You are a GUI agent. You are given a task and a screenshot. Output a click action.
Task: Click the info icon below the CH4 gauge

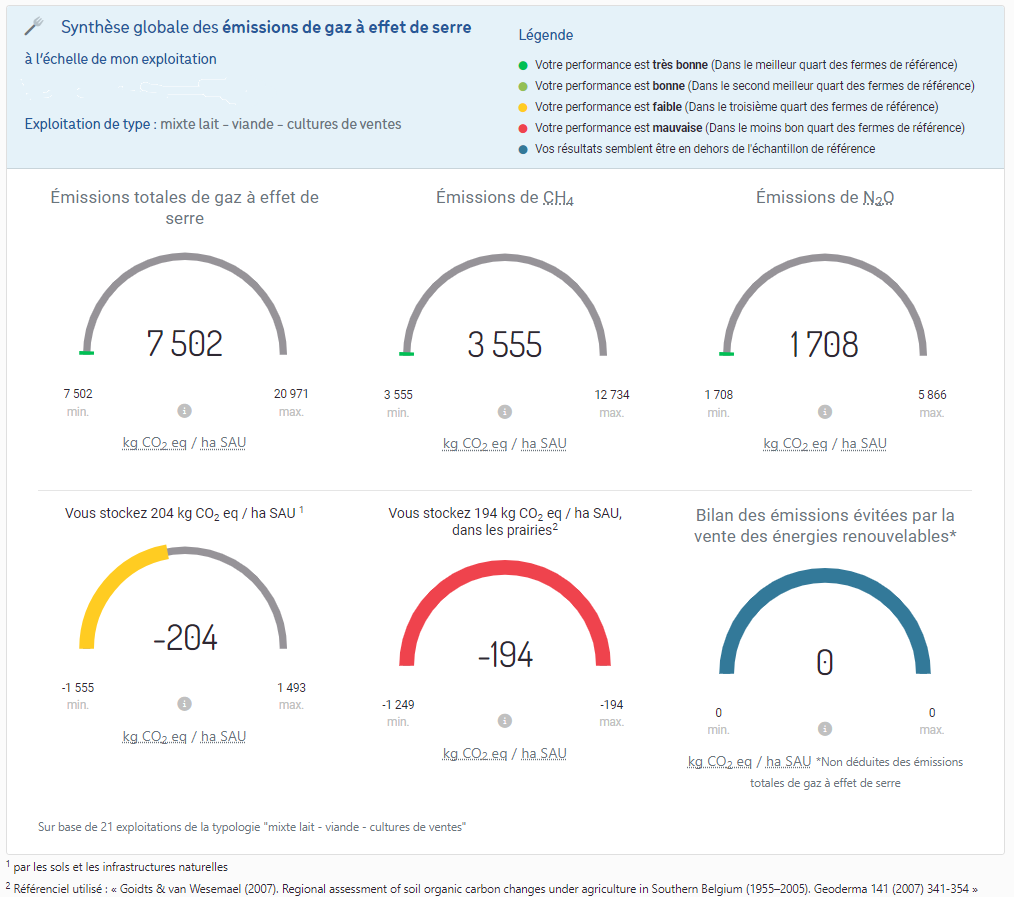[x=505, y=410]
